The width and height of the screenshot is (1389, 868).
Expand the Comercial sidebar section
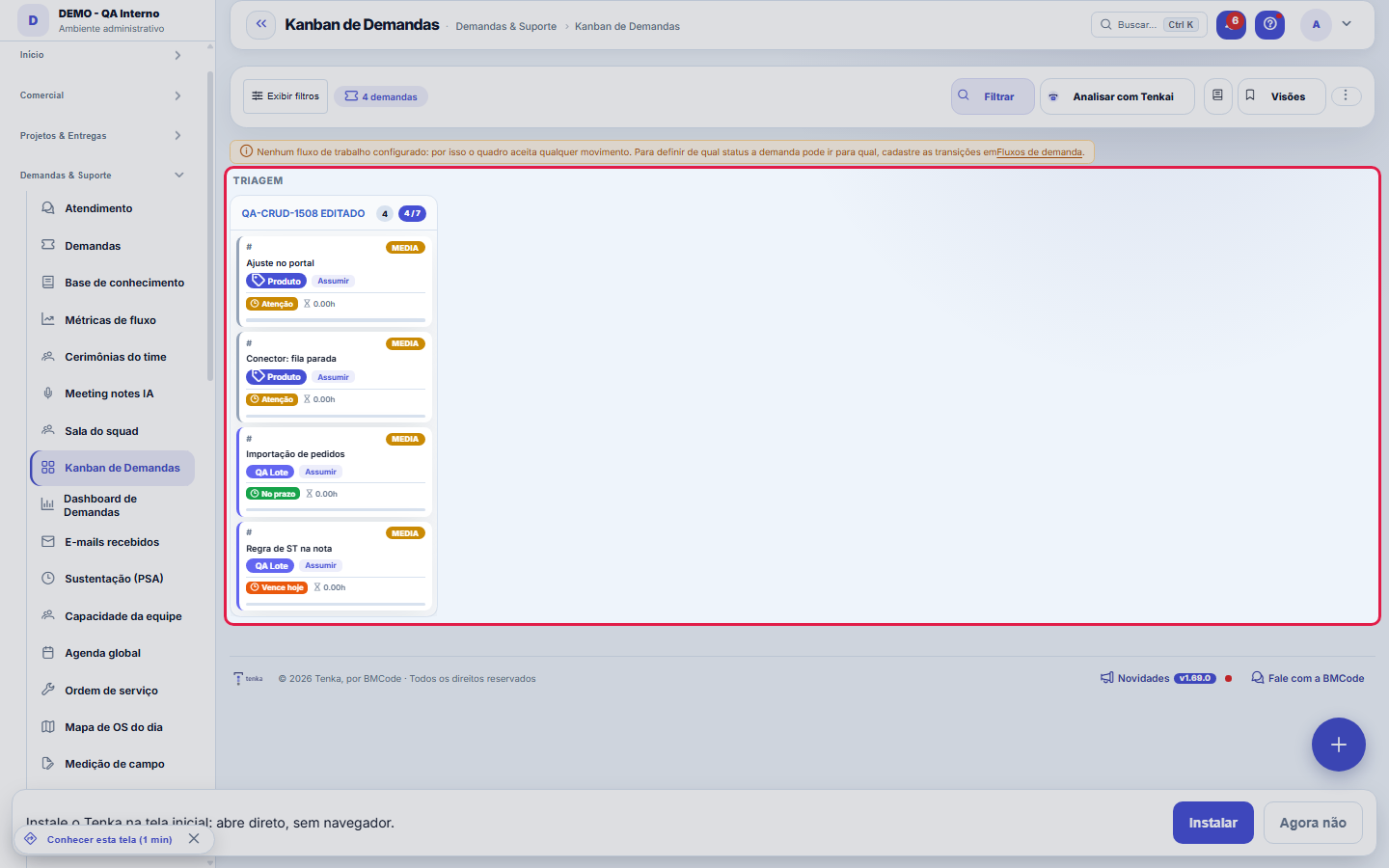tap(101, 95)
